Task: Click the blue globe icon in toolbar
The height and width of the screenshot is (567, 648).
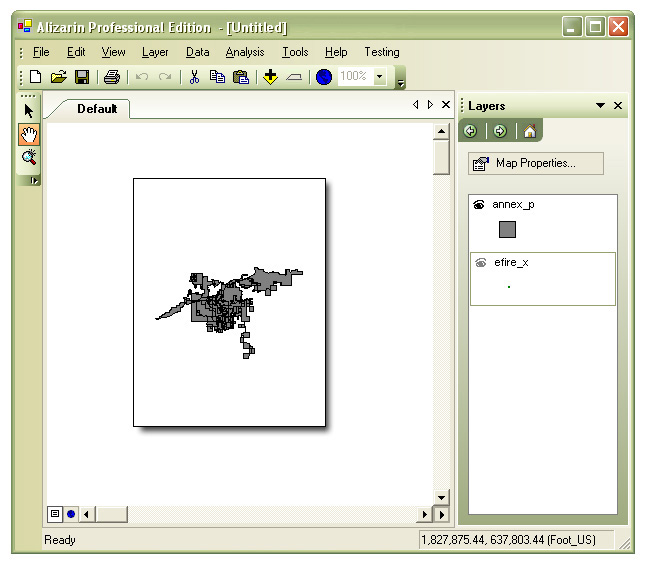Action: pyautogui.click(x=324, y=77)
